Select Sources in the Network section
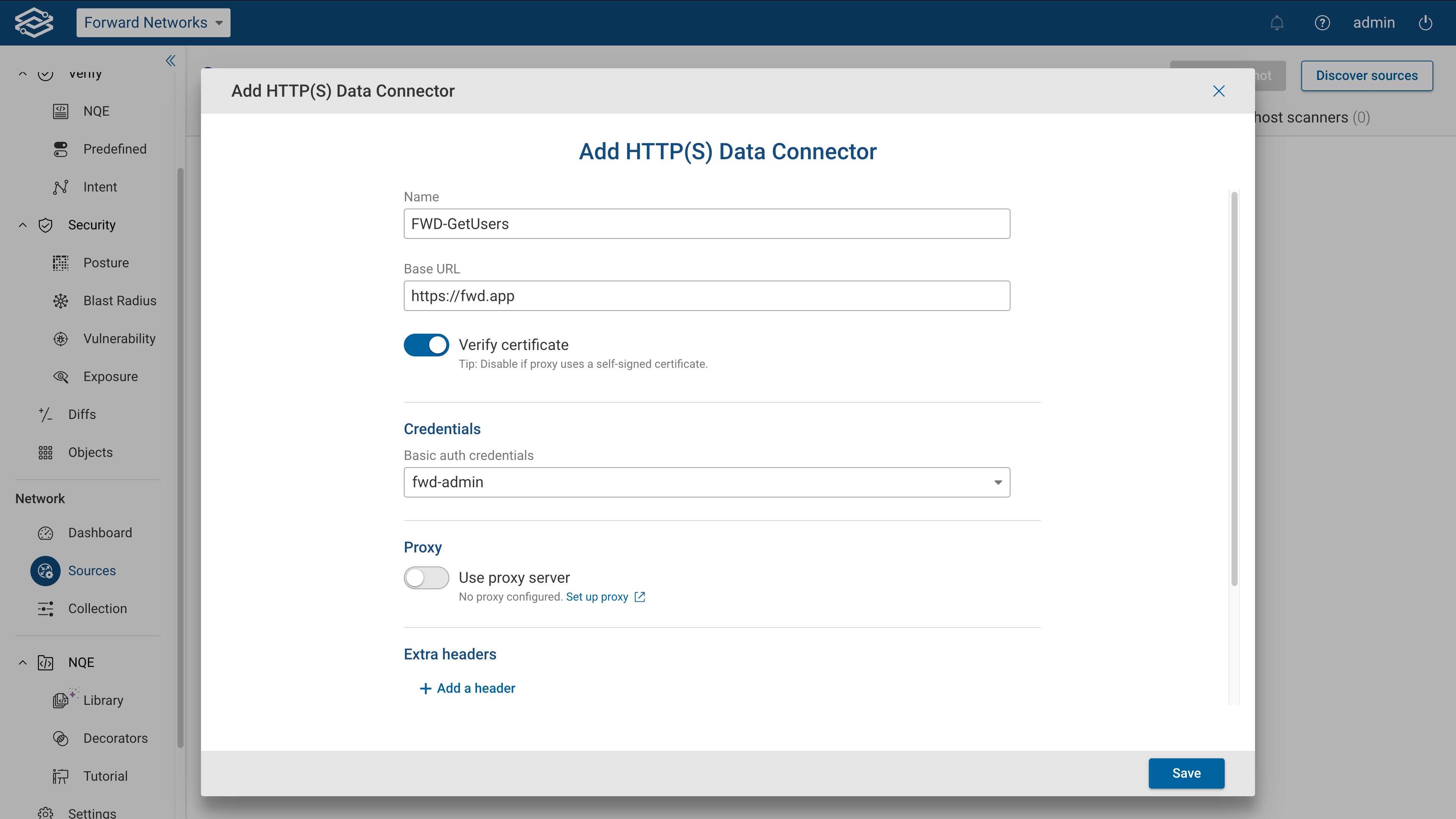 45,571
